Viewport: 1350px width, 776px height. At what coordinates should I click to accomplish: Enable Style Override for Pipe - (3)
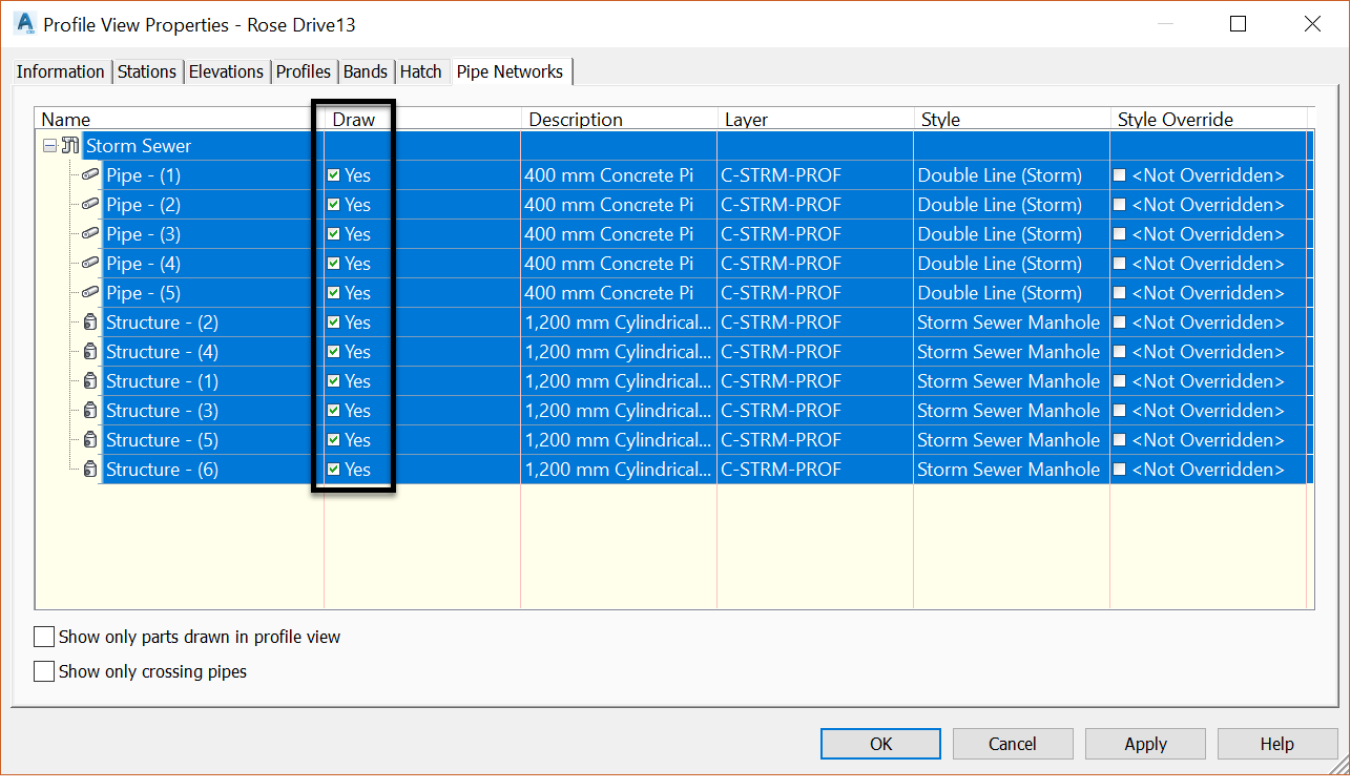click(1120, 234)
